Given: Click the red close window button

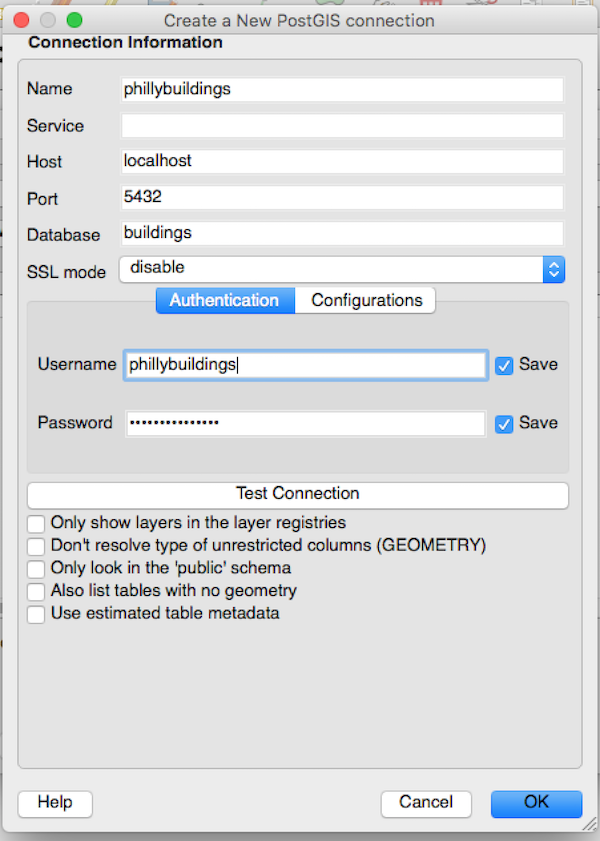Looking at the screenshot, I should click(19, 20).
